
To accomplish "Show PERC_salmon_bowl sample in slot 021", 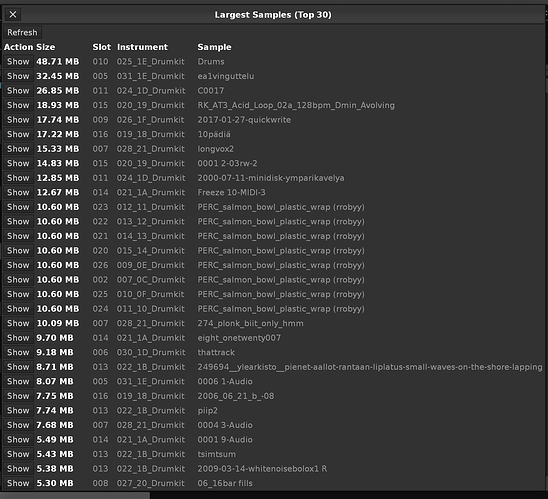I will point(19,236).
